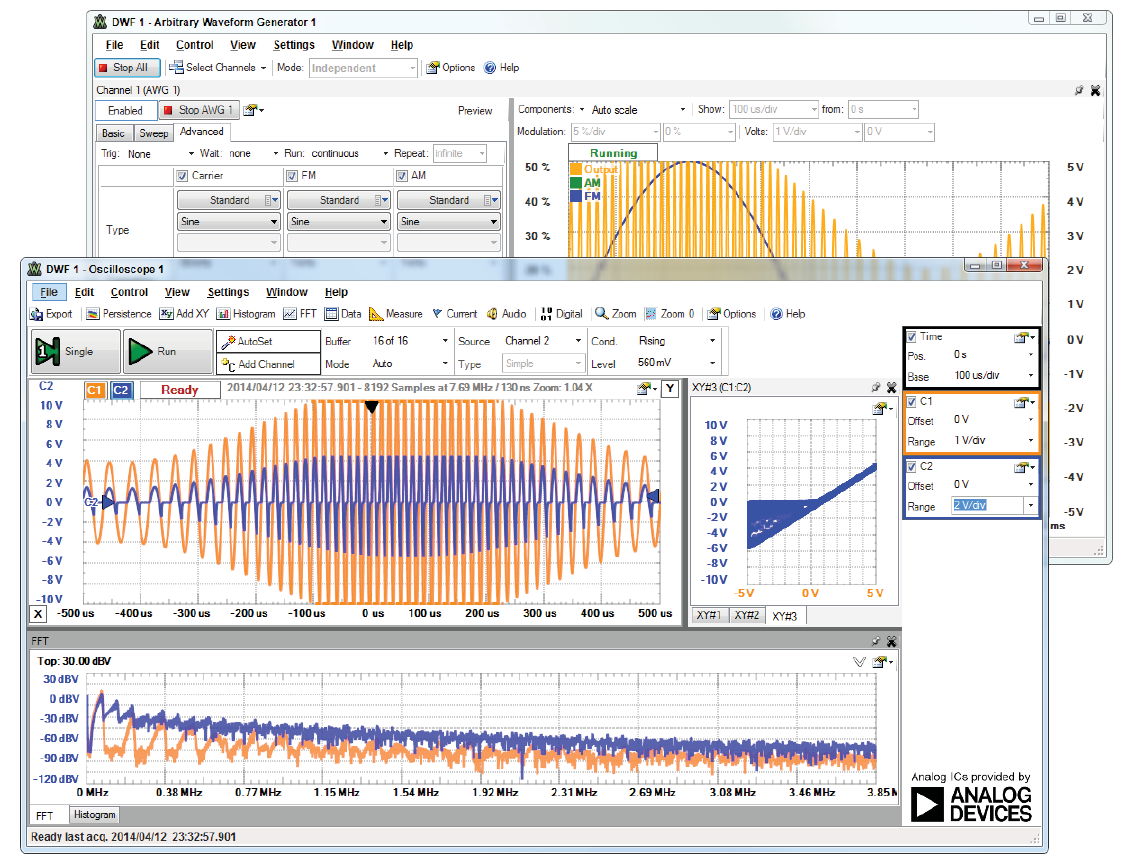Open the Digital channels view

click(x=561, y=314)
